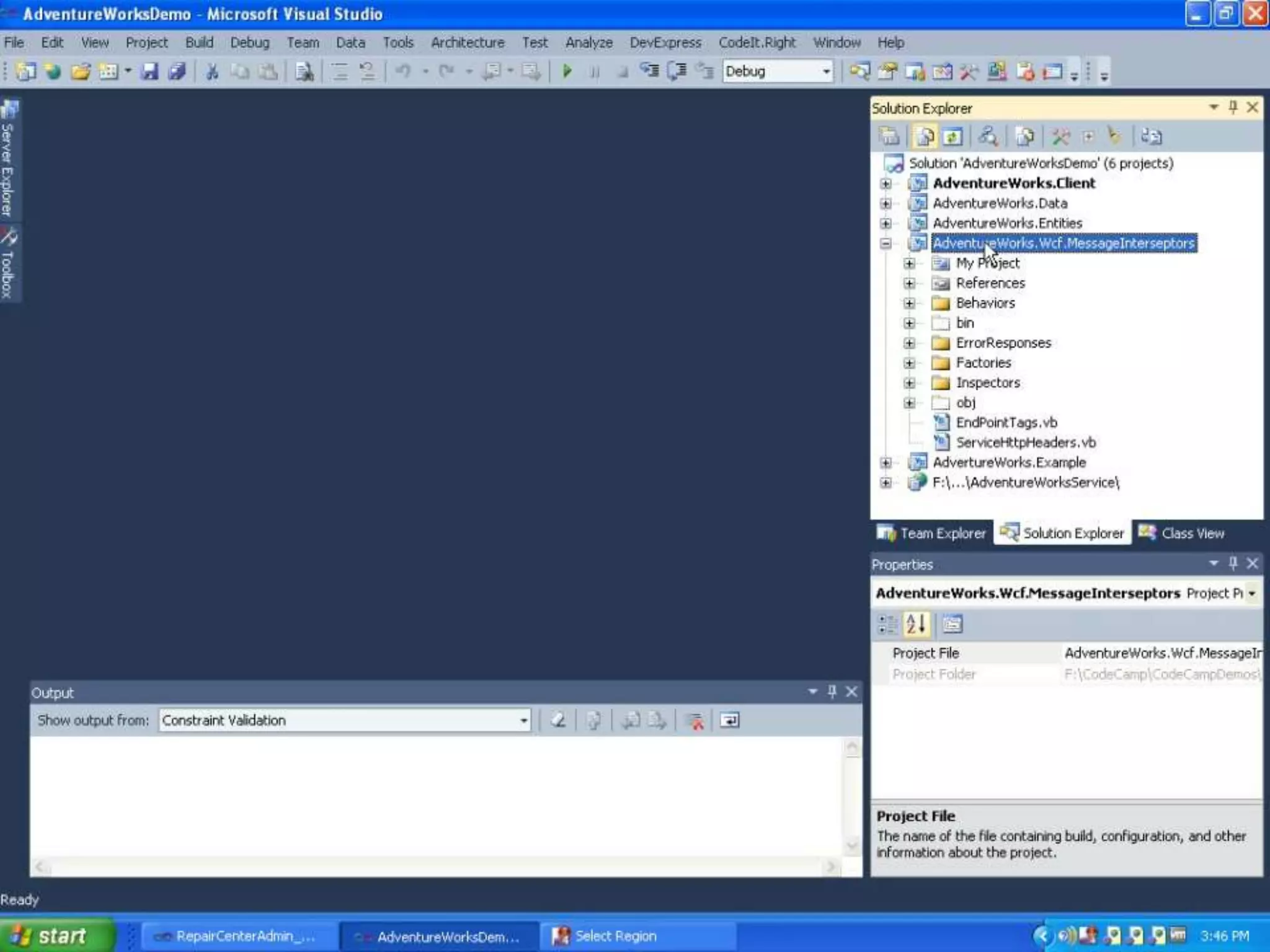Image resolution: width=1270 pixels, height=952 pixels.
Task: Select the AdventureWorks.Data project
Action: point(1000,203)
